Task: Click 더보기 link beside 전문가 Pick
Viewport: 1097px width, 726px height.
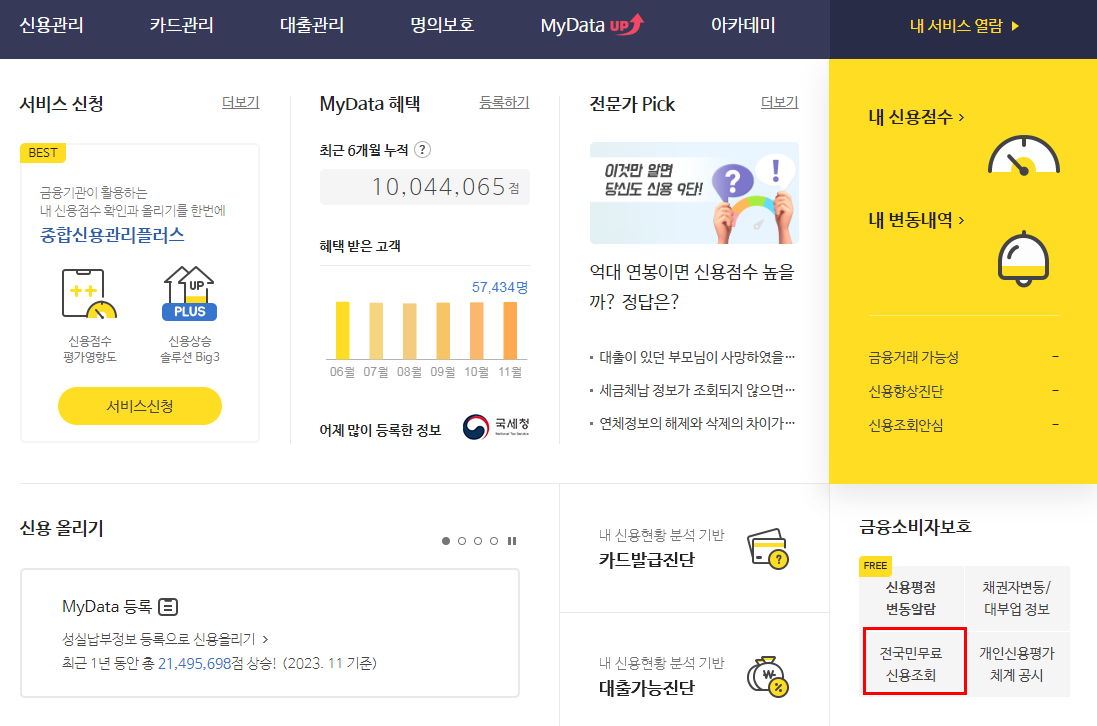Action: (779, 102)
